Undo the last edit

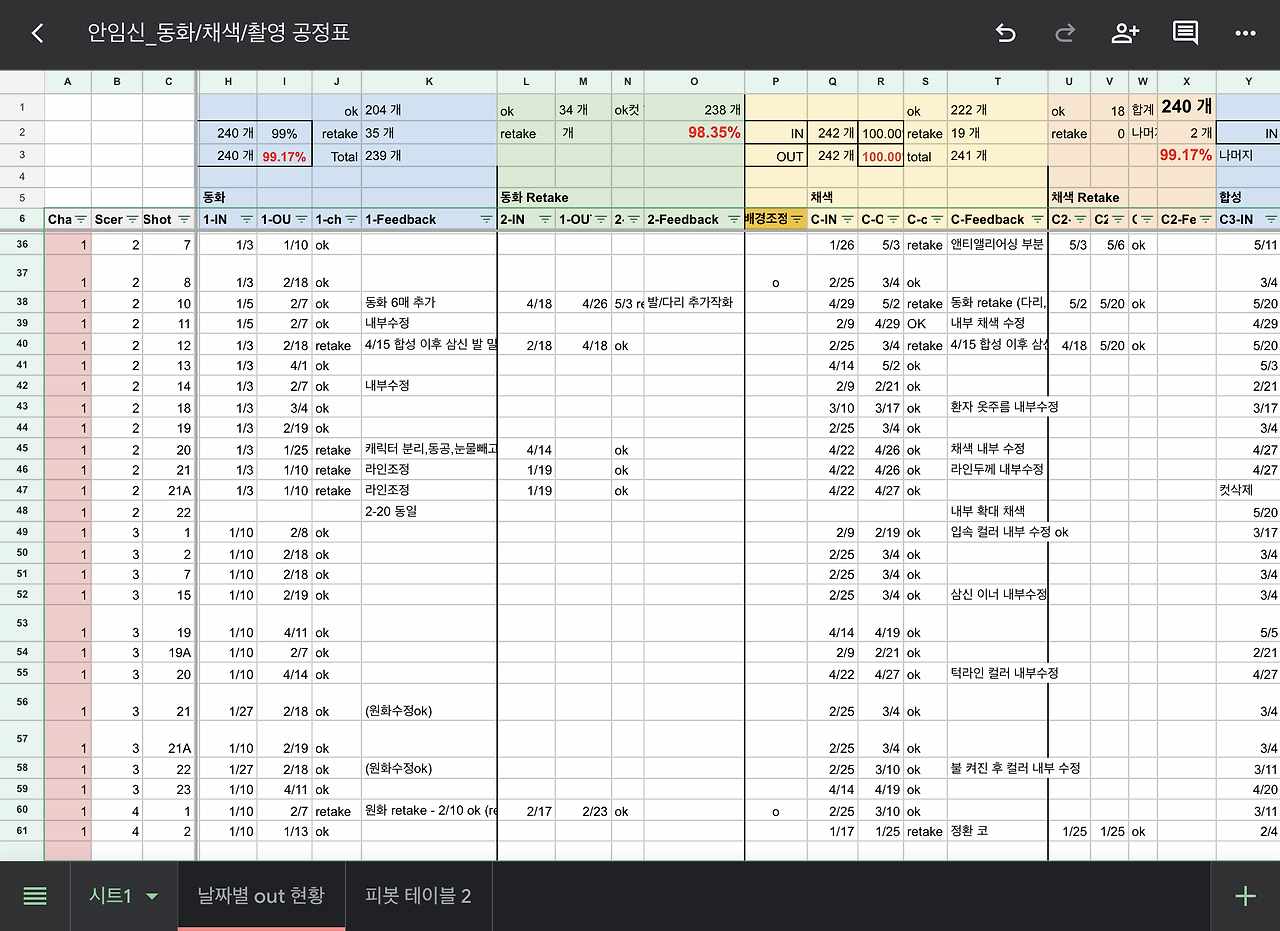1005,33
